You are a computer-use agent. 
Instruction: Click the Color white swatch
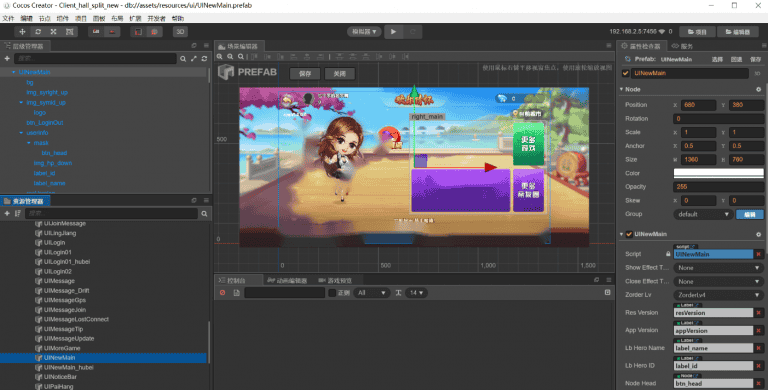tap(719, 173)
